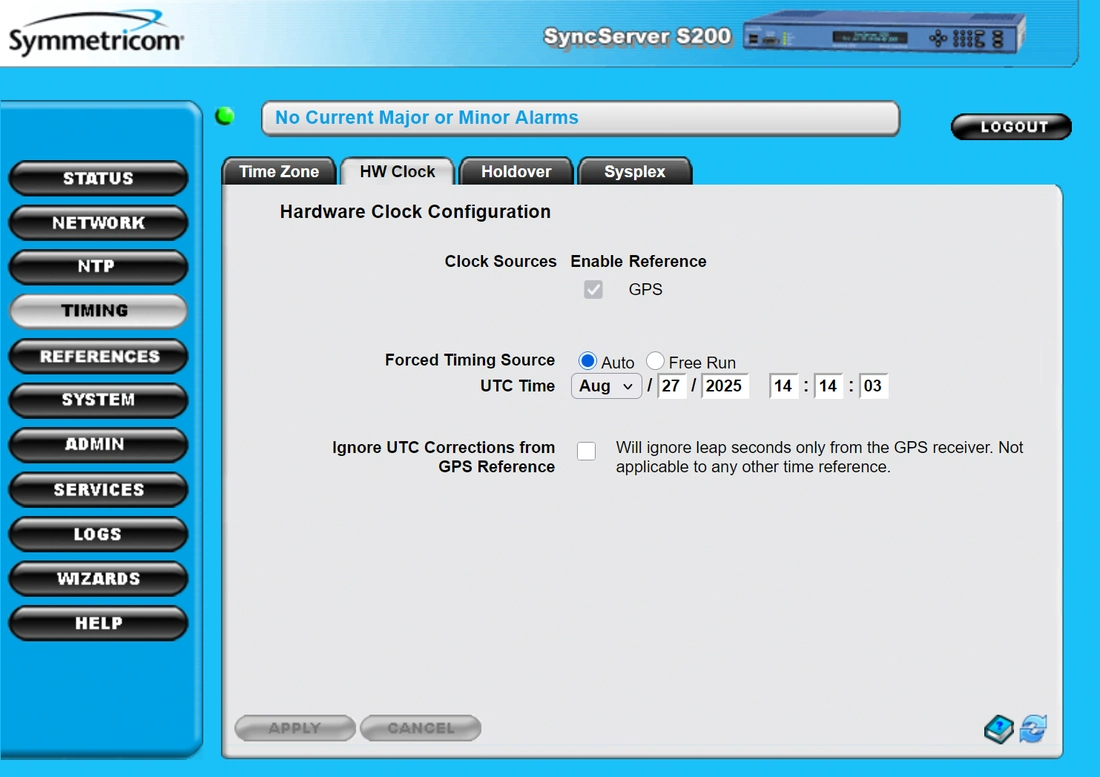Go to the ADMIN section
This screenshot has height=777, width=1100.
pos(98,445)
